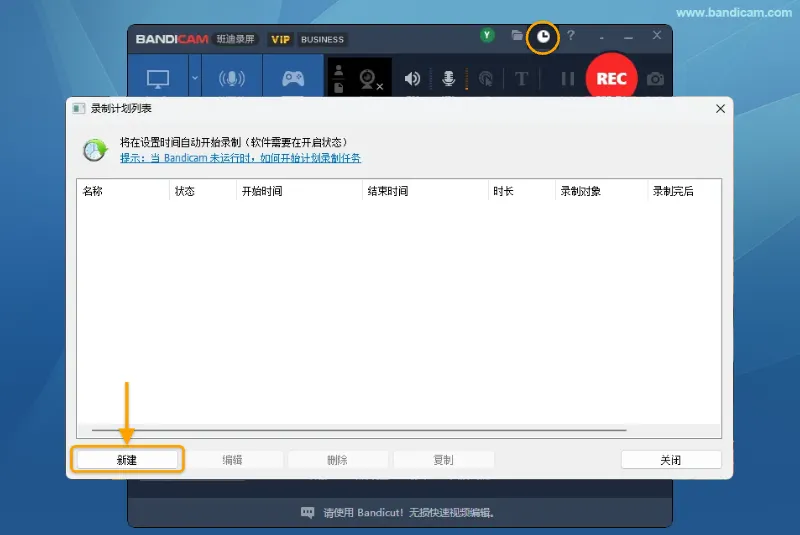This screenshot has height=535, width=800.
Task: Sort by the 状态 column header
Action: [203, 191]
